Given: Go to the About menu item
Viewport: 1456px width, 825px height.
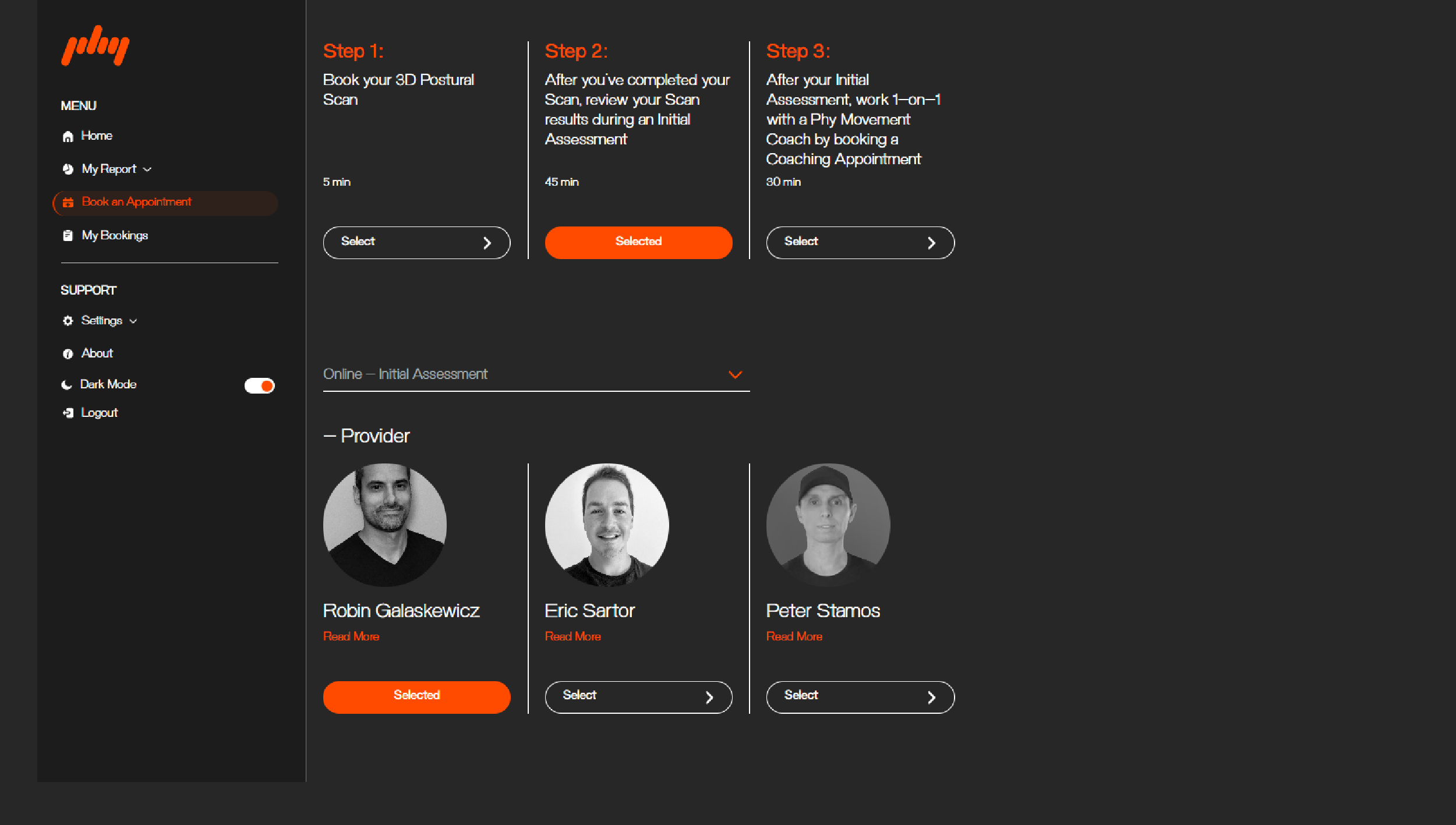Looking at the screenshot, I should [x=97, y=353].
